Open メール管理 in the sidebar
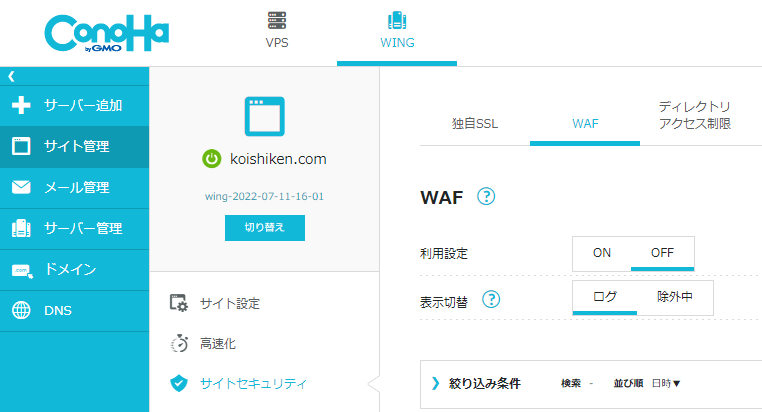Screen dimensions: 762x412 [x=74, y=188]
